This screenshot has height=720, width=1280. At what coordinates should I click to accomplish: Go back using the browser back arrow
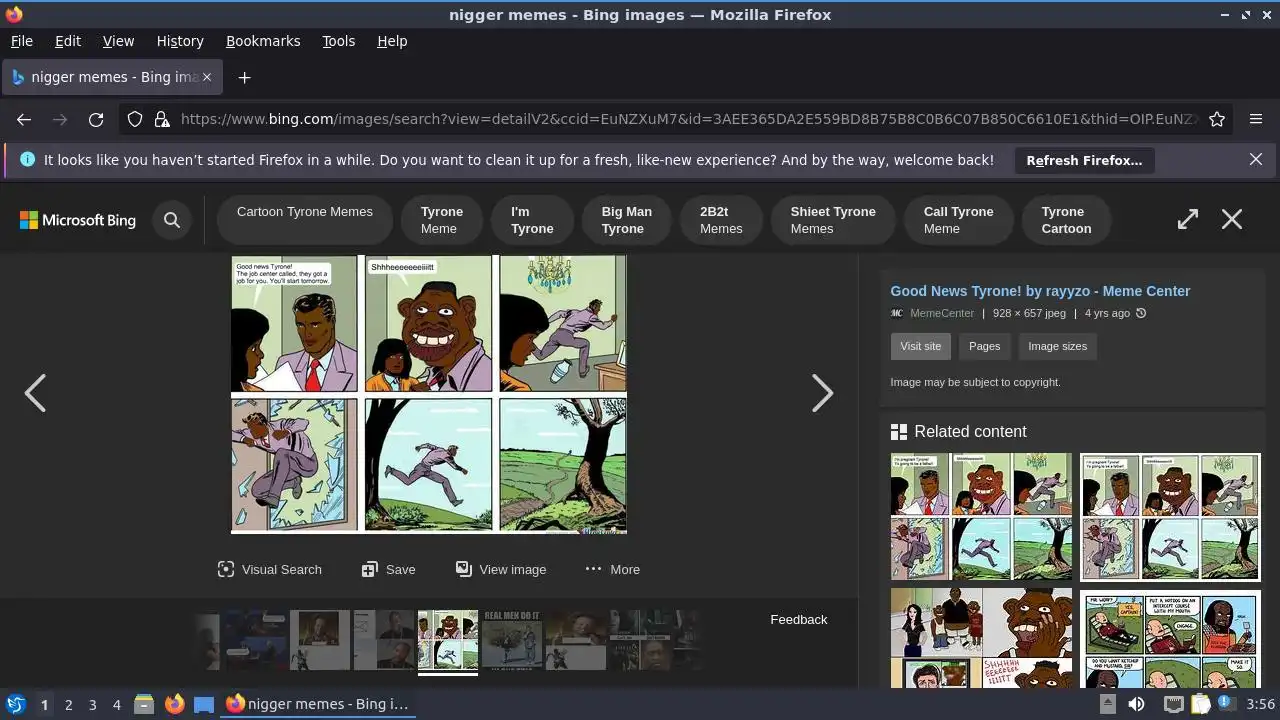(24, 119)
